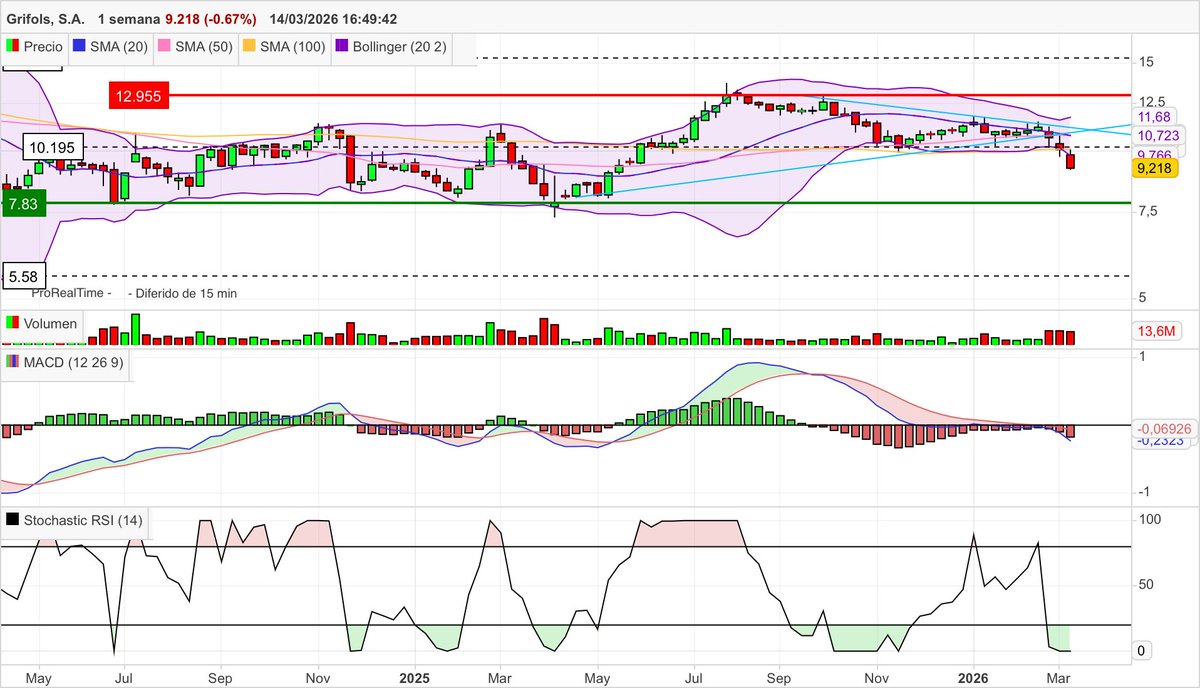Click the 14/03/2026 16:49:42 timestamp
This screenshot has width=1200, height=688.
[x=332, y=19]
